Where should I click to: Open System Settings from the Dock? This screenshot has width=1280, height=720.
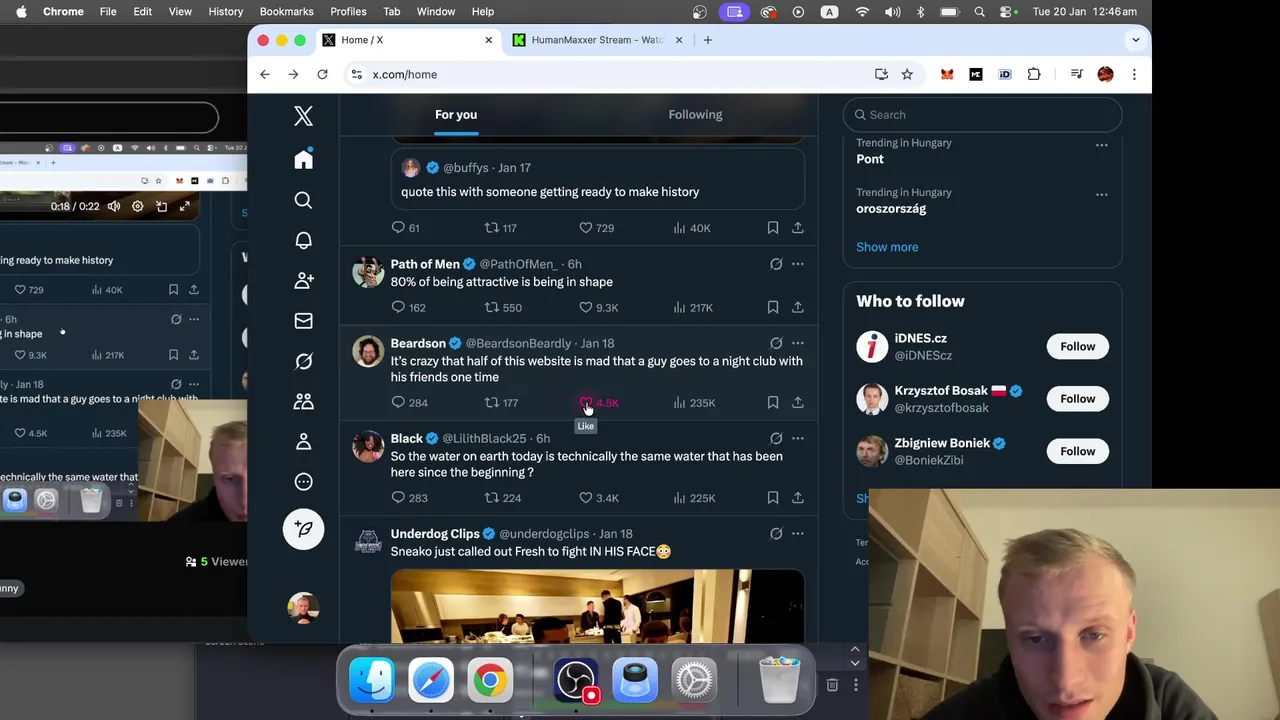tap(694, 680)
